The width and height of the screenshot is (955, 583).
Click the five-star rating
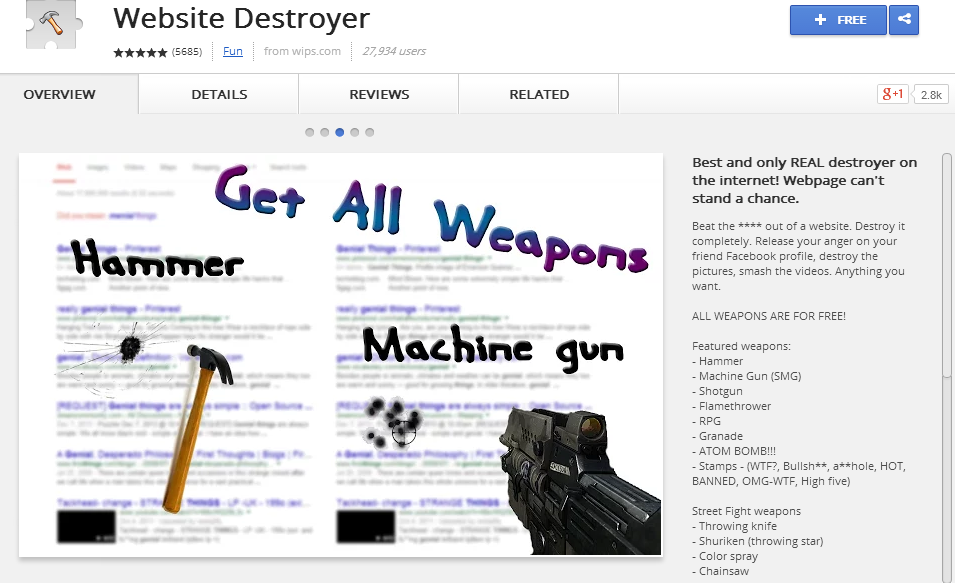140,52
